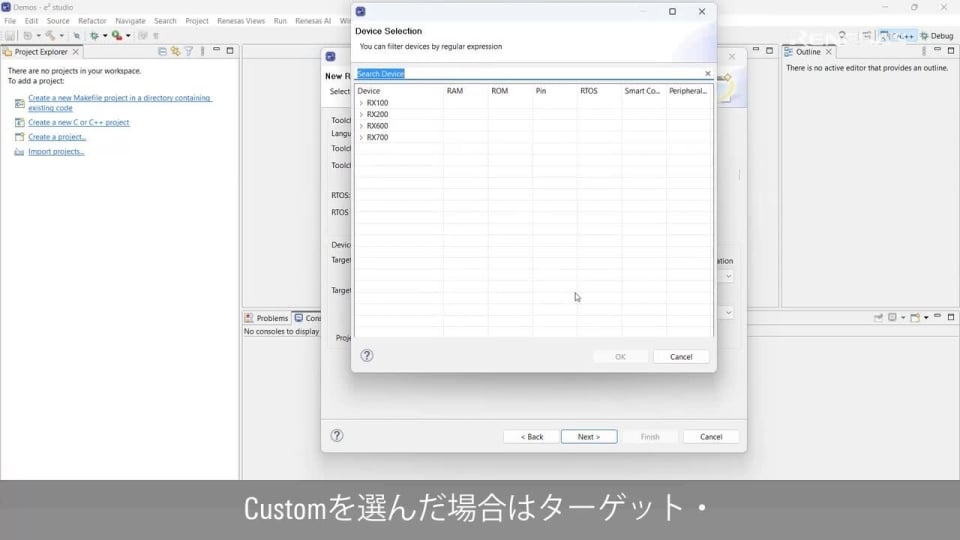Click Display Selected Console icon
960x540 pixels.
pyautogui.click(x=892, y=317)
